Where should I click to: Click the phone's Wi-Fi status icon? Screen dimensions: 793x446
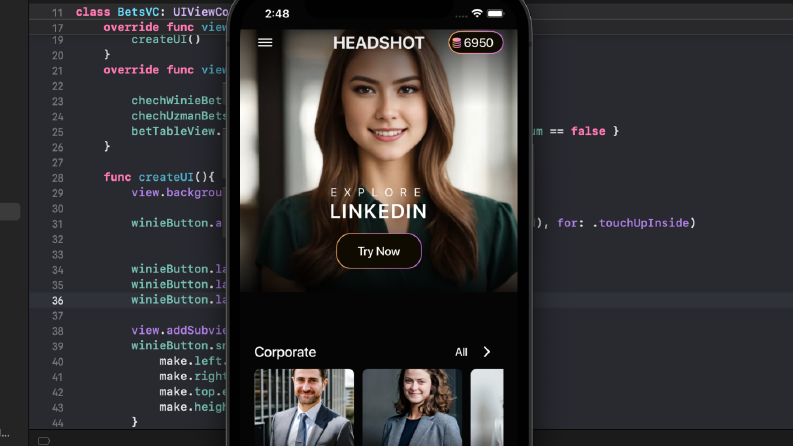[x=477, y=13]
